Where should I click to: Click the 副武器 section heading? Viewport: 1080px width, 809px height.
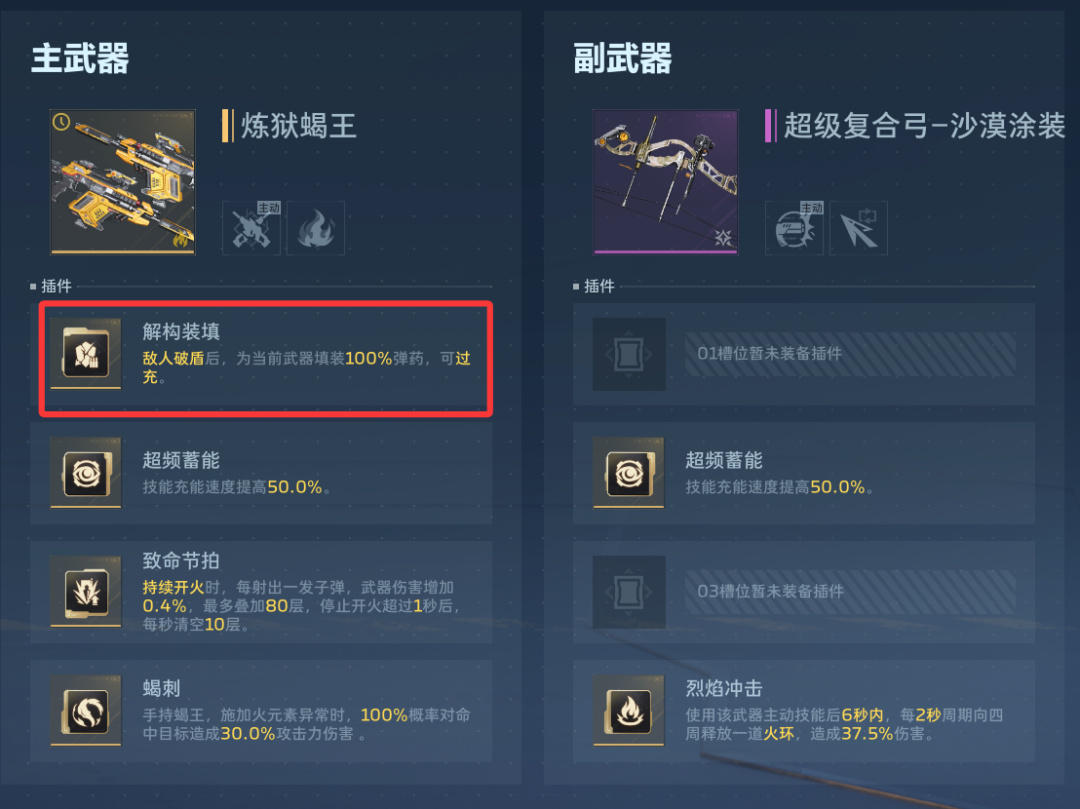(623, 58)
